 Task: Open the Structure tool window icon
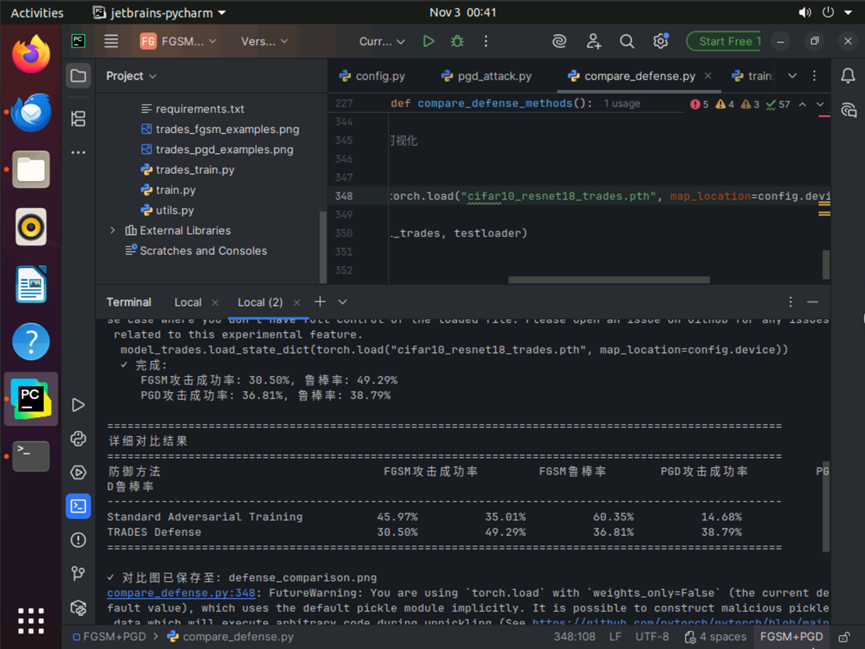(x=78, y=119)
